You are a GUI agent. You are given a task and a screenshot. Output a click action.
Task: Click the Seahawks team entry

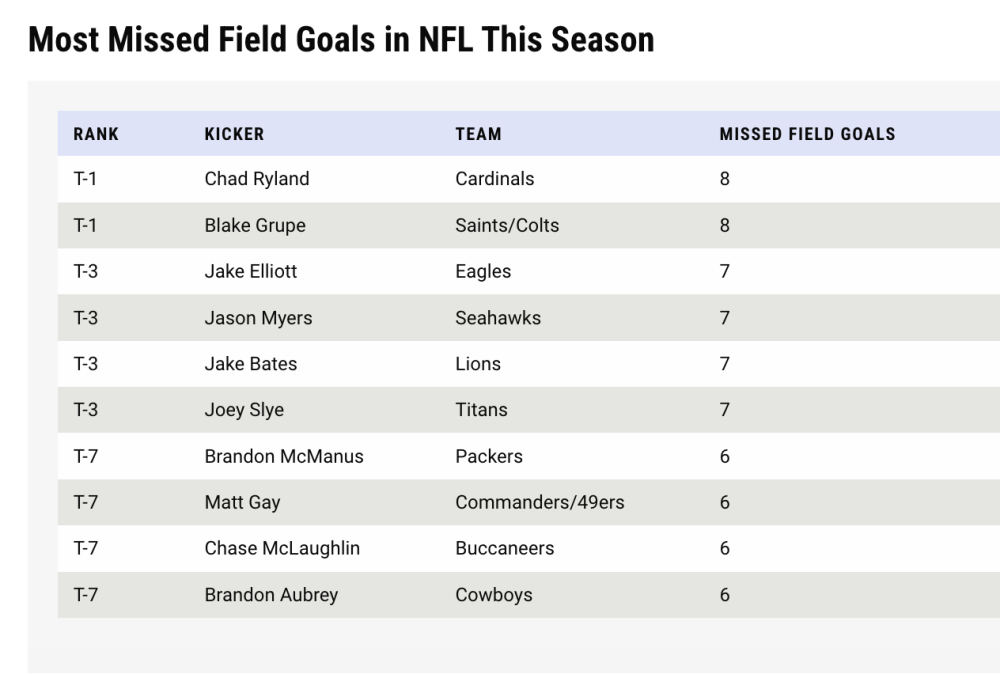point(498,318)
